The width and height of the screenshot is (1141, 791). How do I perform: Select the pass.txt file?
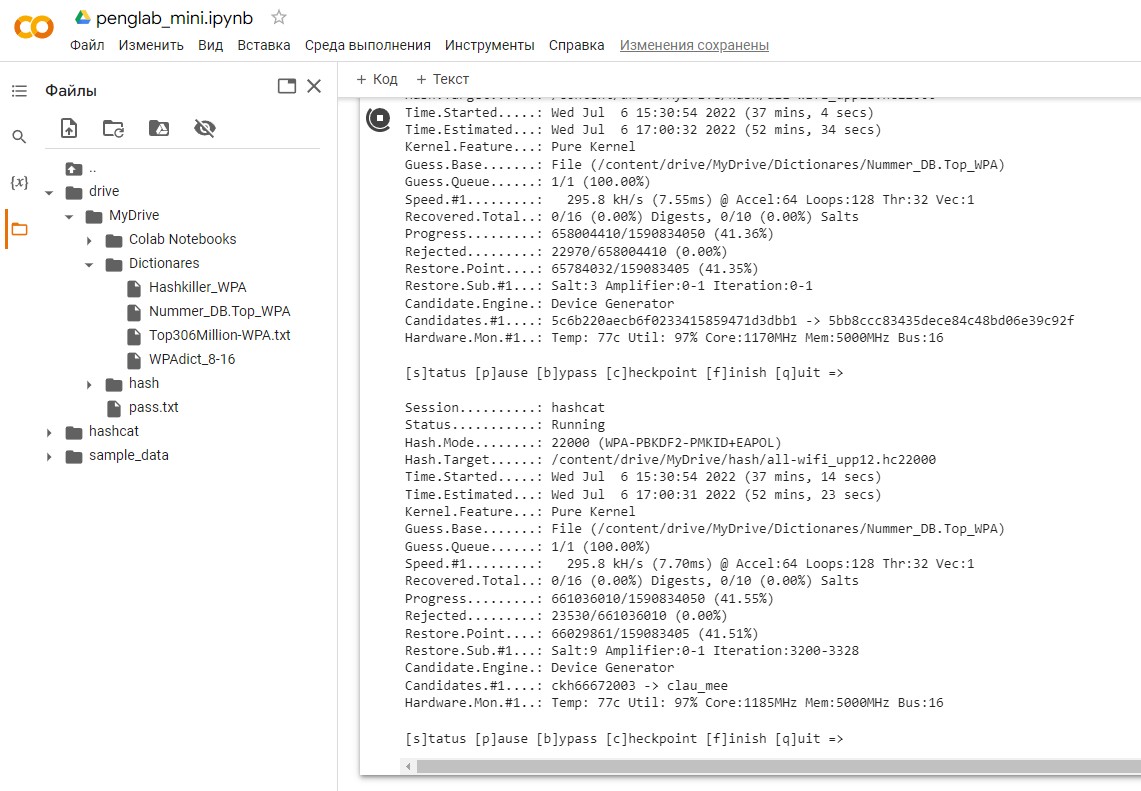[153, 408]
